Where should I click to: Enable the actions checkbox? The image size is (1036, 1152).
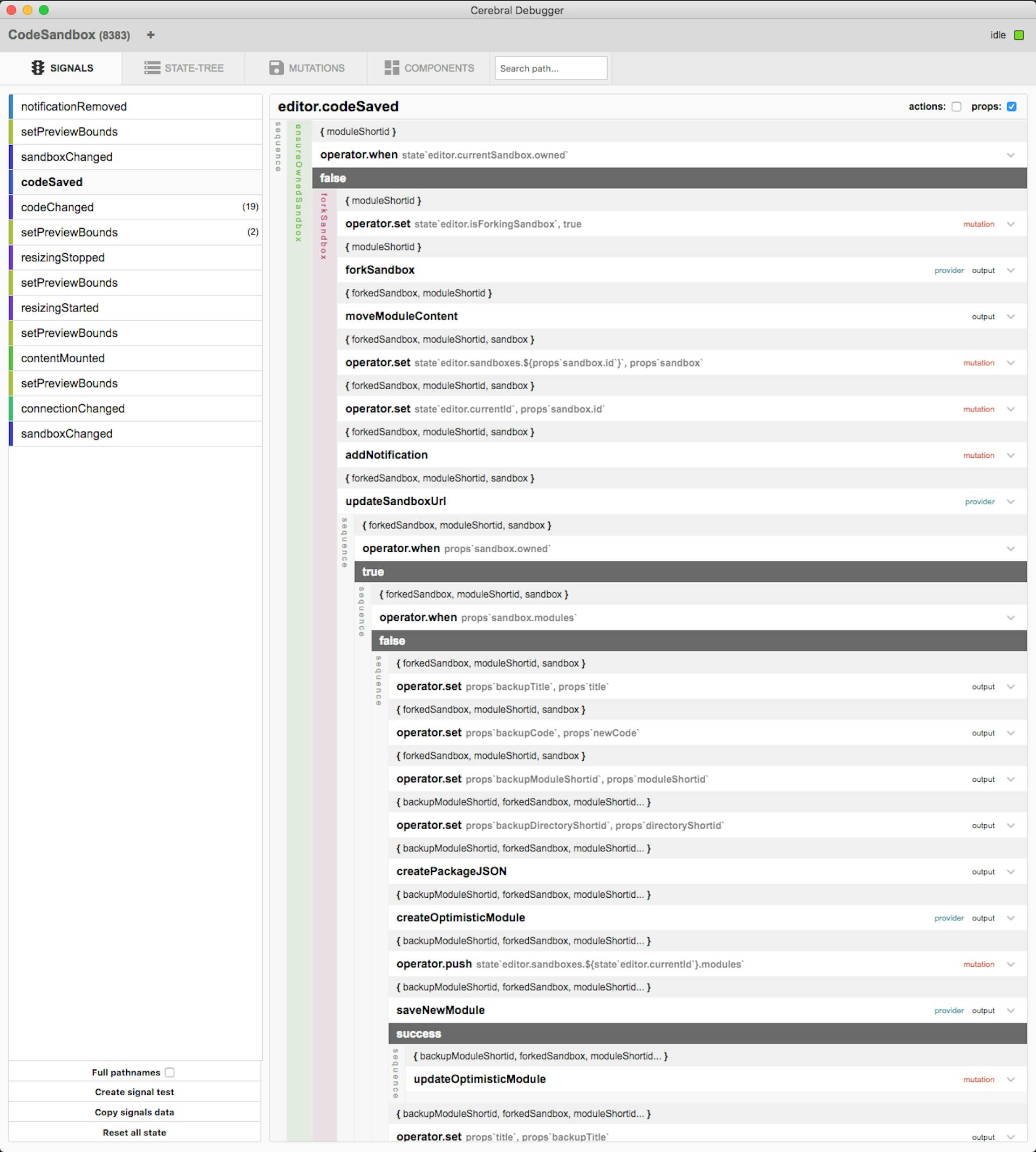[x=958, y=106]
